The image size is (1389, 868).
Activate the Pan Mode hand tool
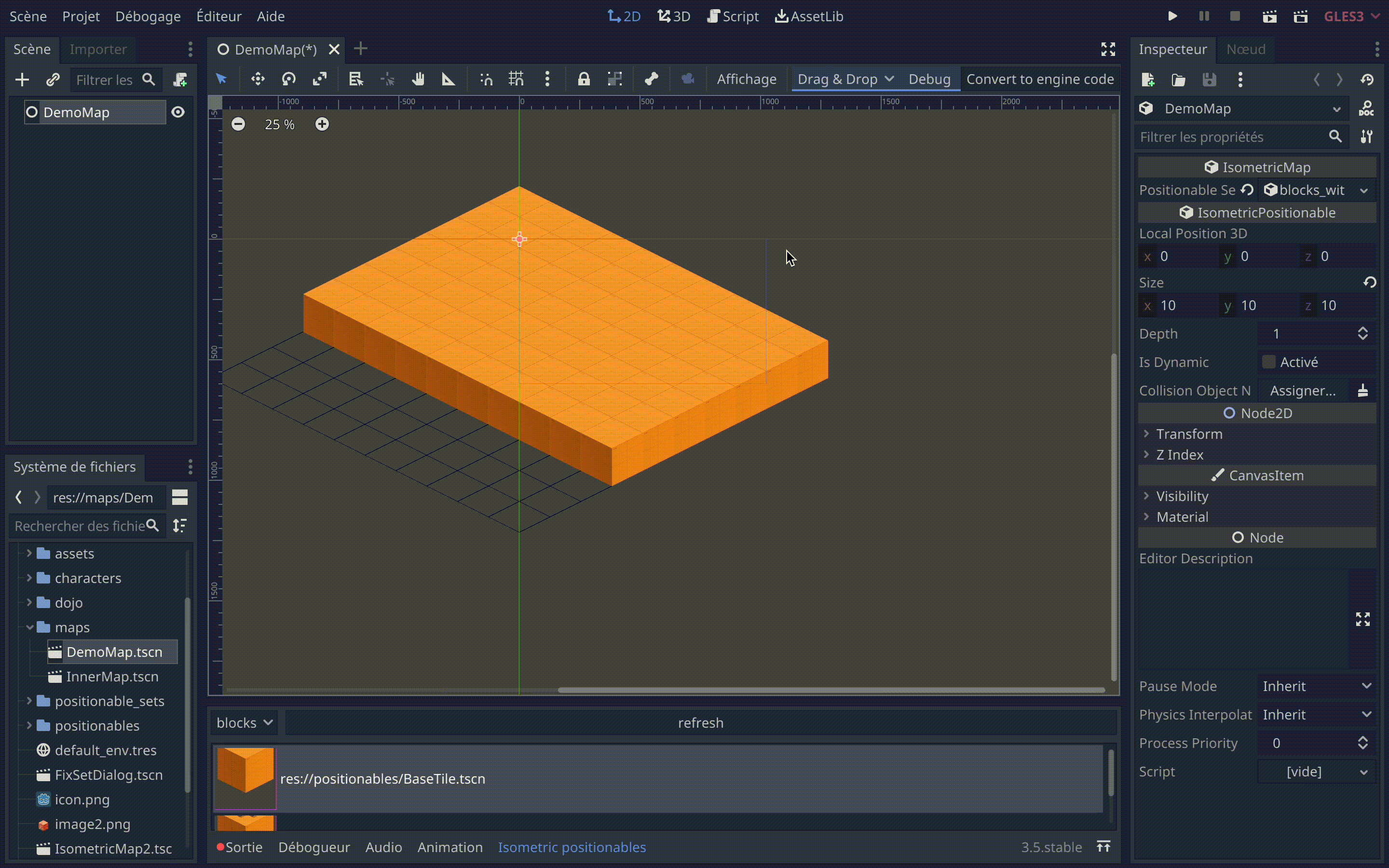coord(418,79)
